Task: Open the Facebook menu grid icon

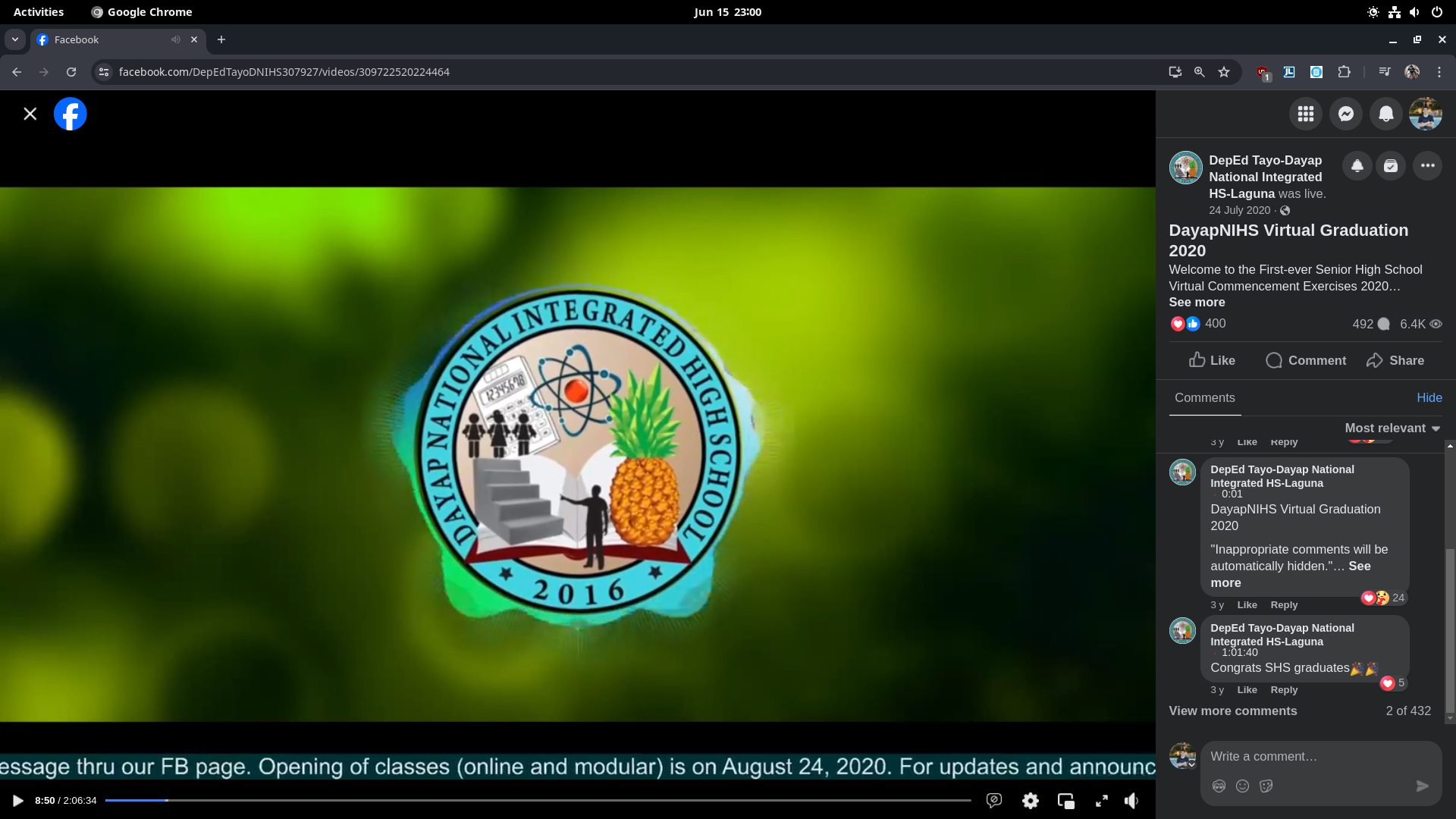Action: (1306, 114)
